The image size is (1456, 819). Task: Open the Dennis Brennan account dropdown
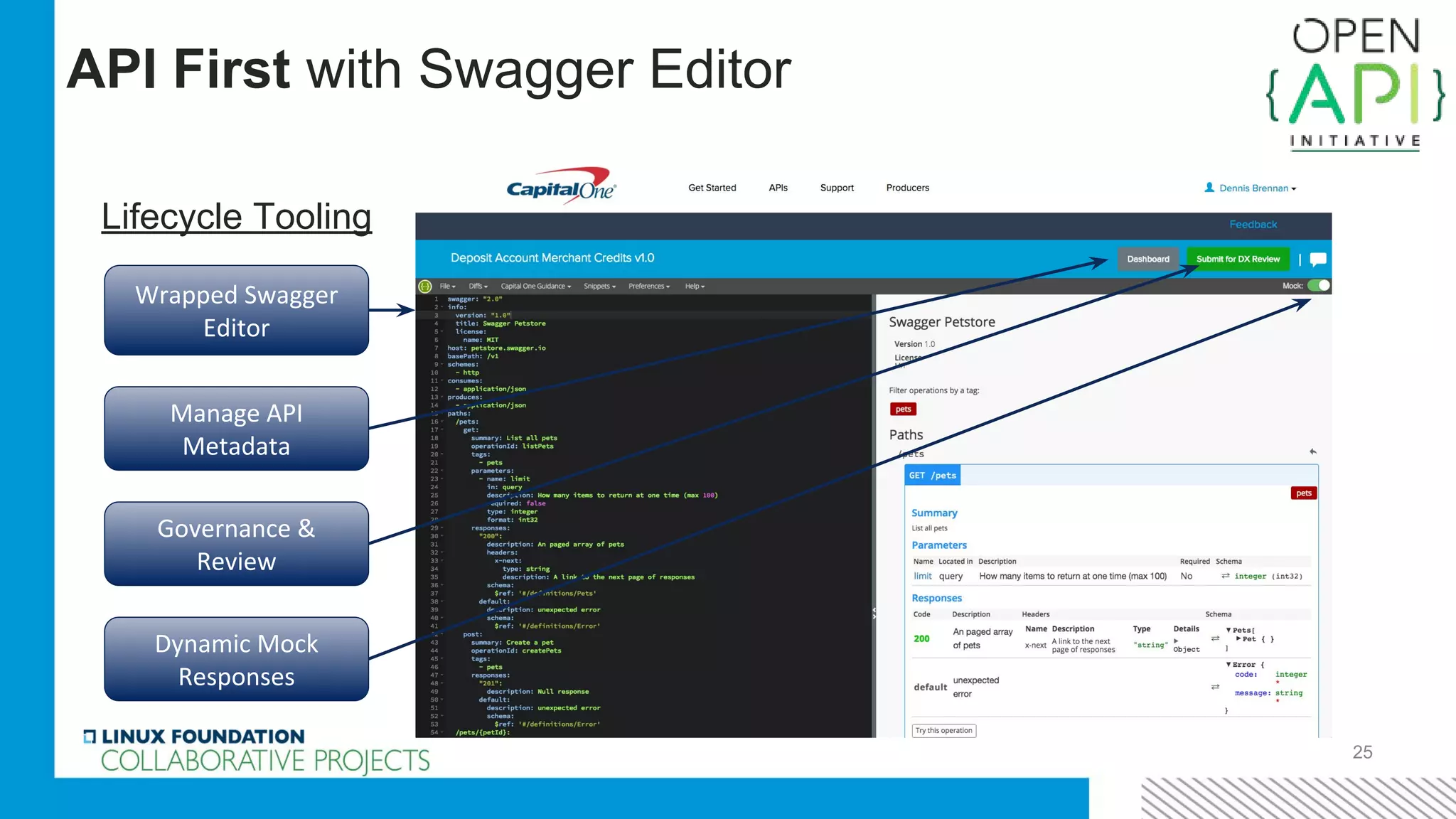pos(1258,188)
